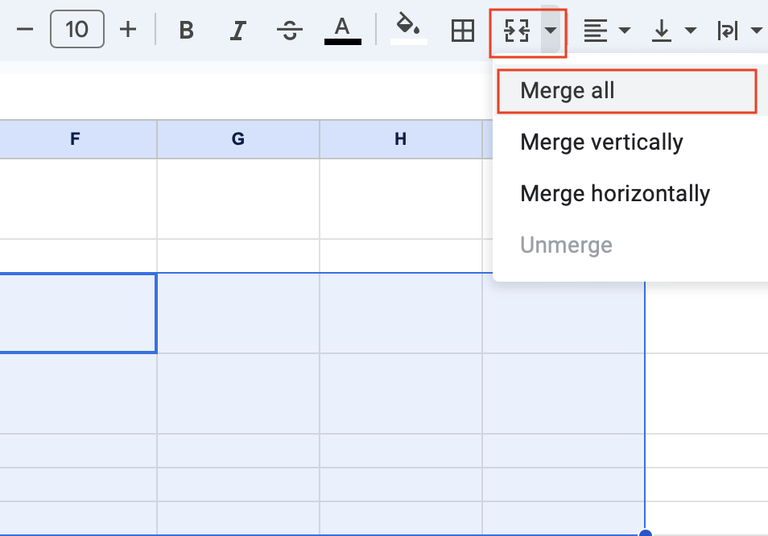
Task: Click the font size field
Action: [x=77, y=30]
